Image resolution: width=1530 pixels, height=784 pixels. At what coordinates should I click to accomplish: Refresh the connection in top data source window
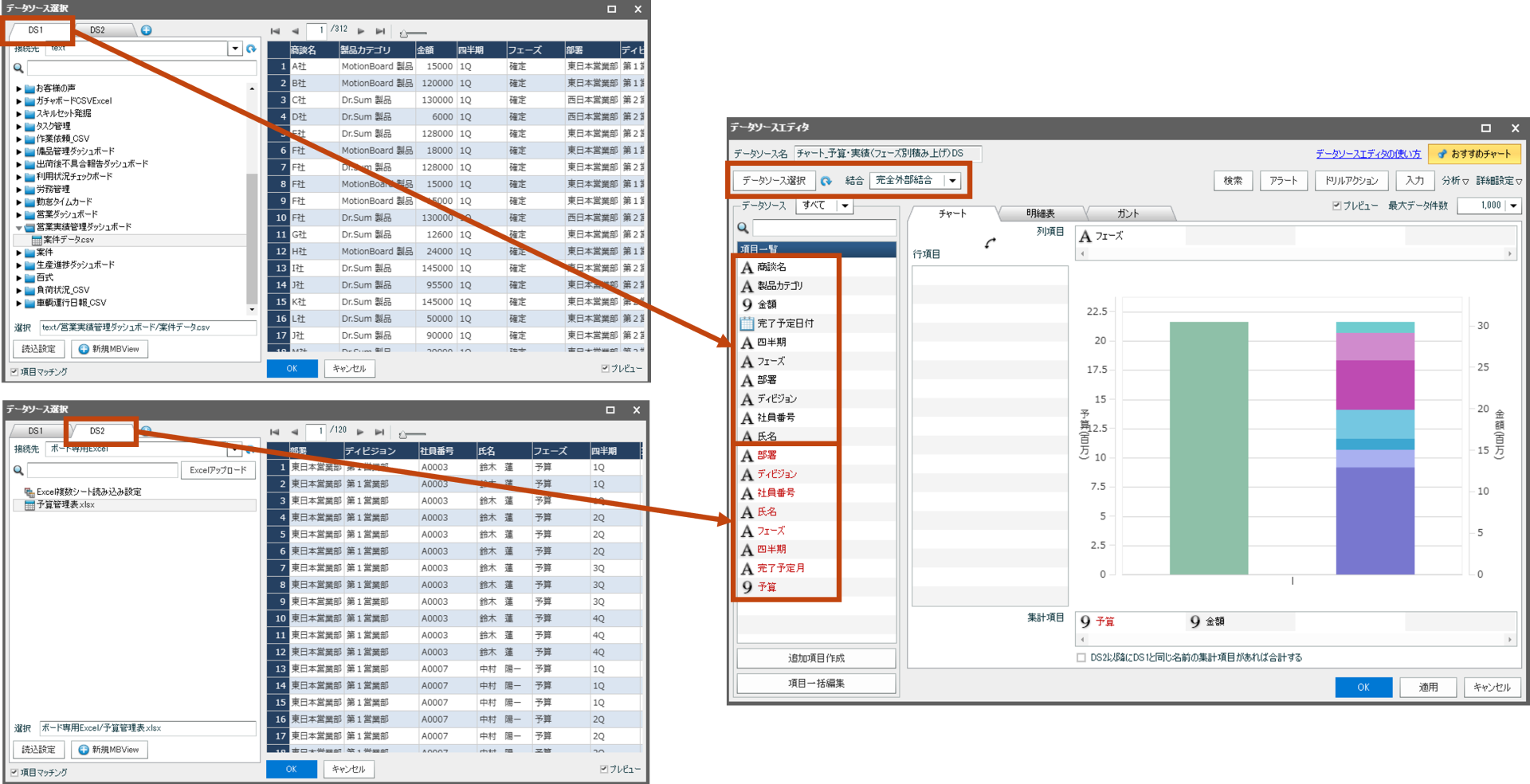pos(252,49)
